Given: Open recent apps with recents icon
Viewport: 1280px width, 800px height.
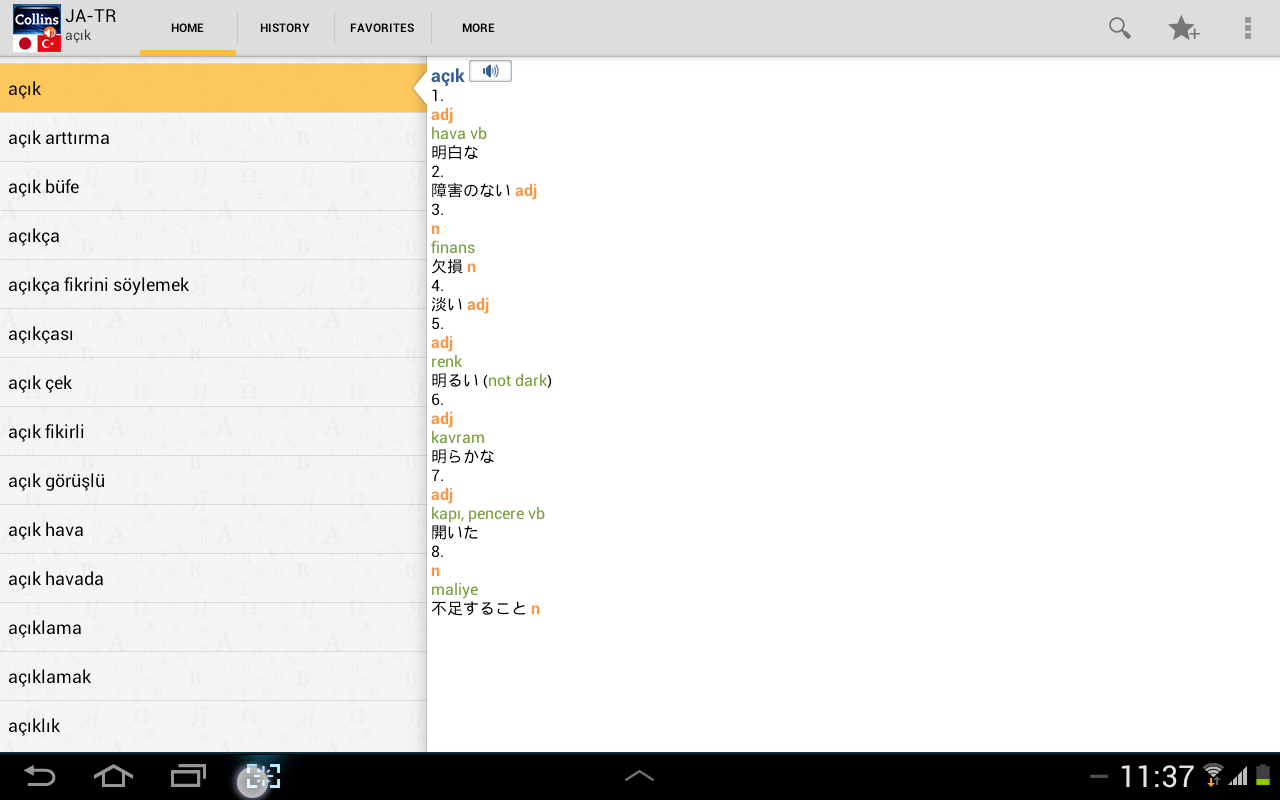Looking at the screenshot, I should coord(187,775).
